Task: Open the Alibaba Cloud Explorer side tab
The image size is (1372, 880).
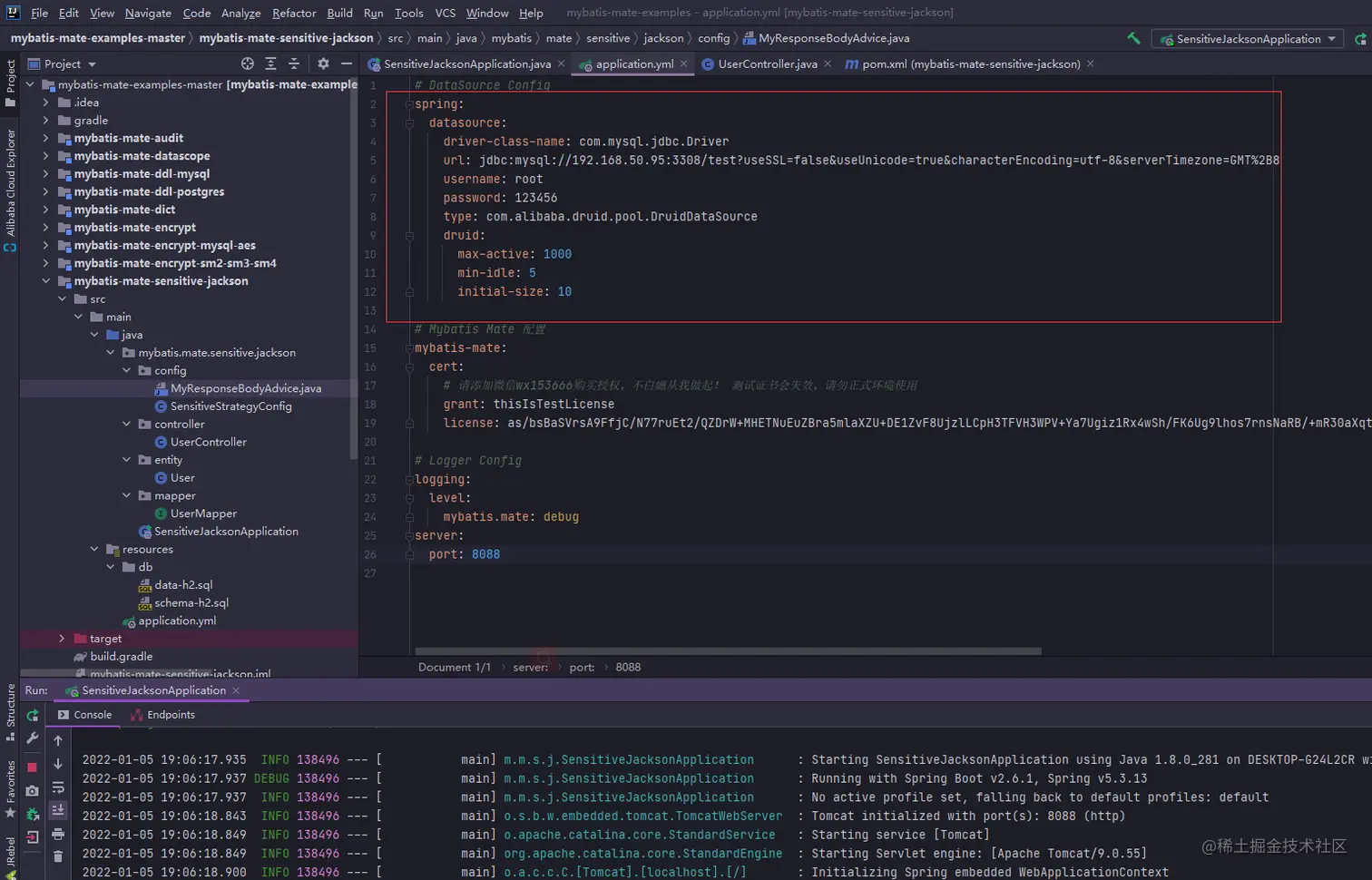Action: [x=10, y=191]
